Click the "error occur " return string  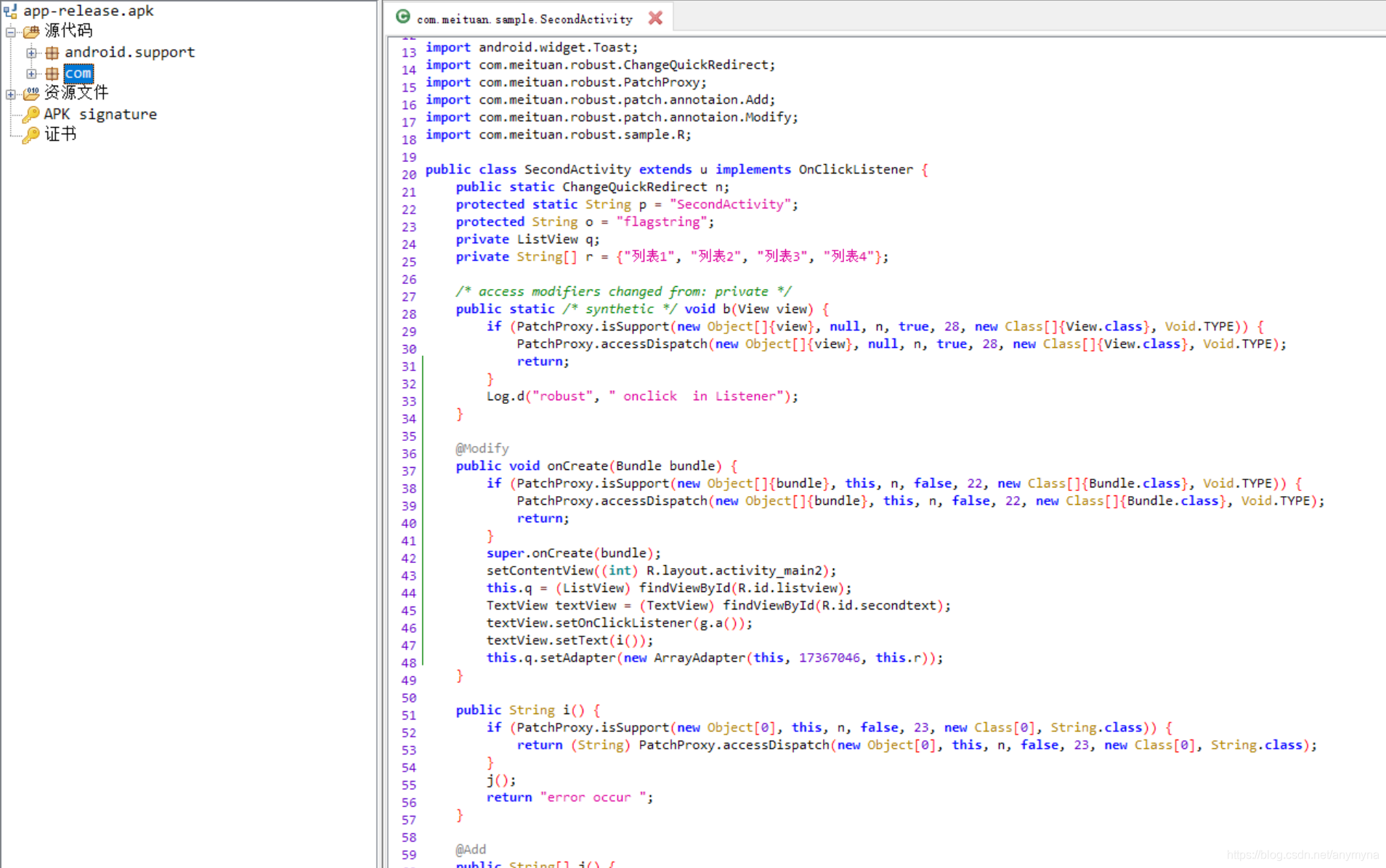593,797
